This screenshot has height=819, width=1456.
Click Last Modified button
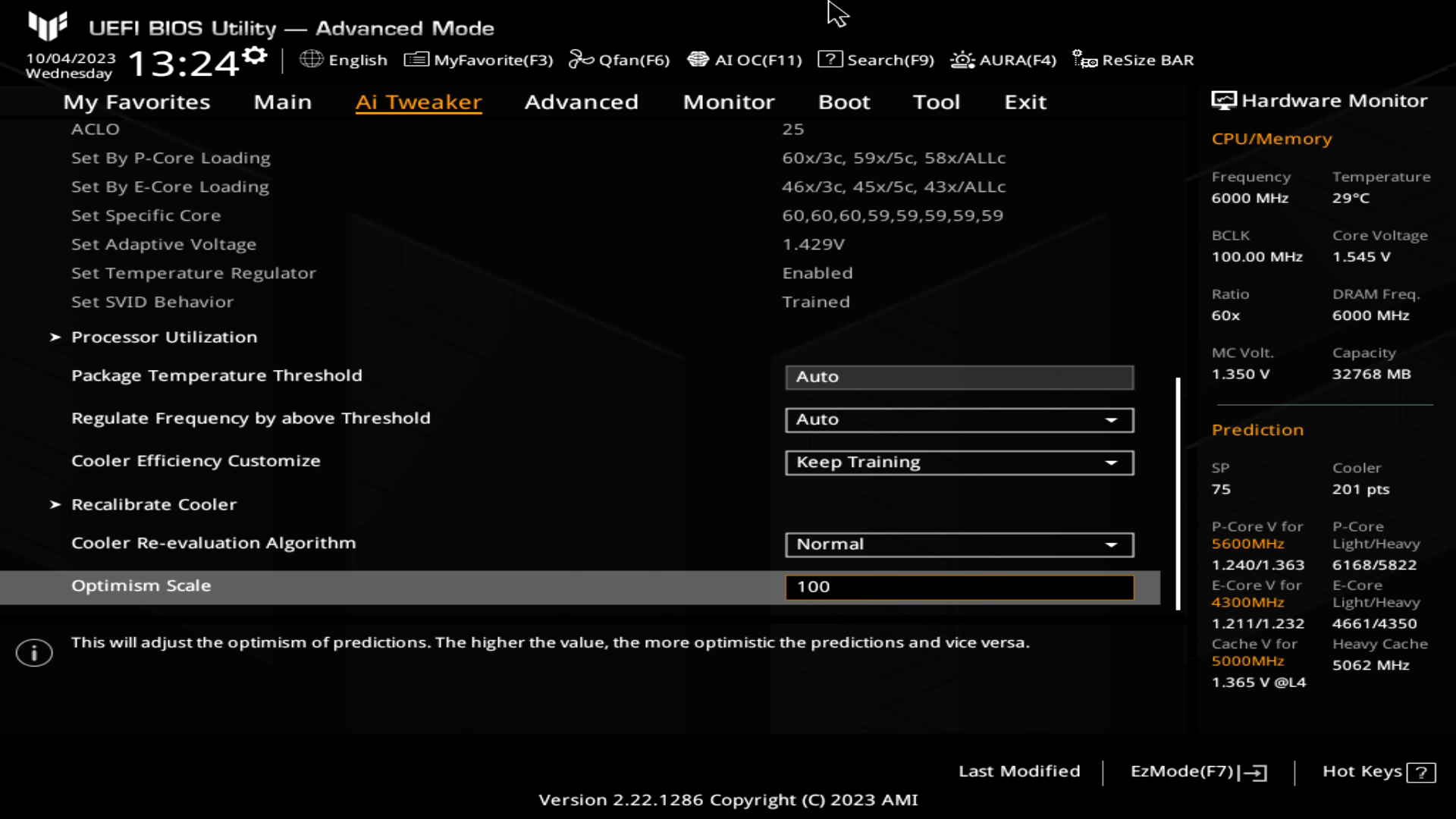coord(1019,770)
